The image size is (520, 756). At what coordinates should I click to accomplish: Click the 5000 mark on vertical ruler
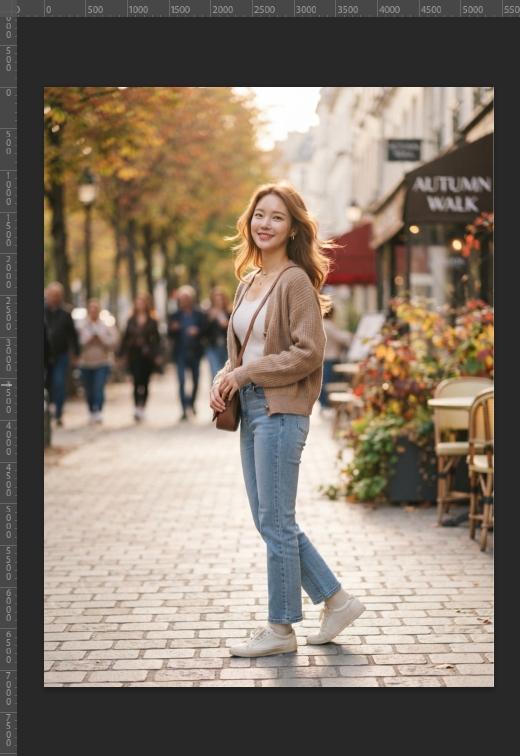[x=8, y=523]
